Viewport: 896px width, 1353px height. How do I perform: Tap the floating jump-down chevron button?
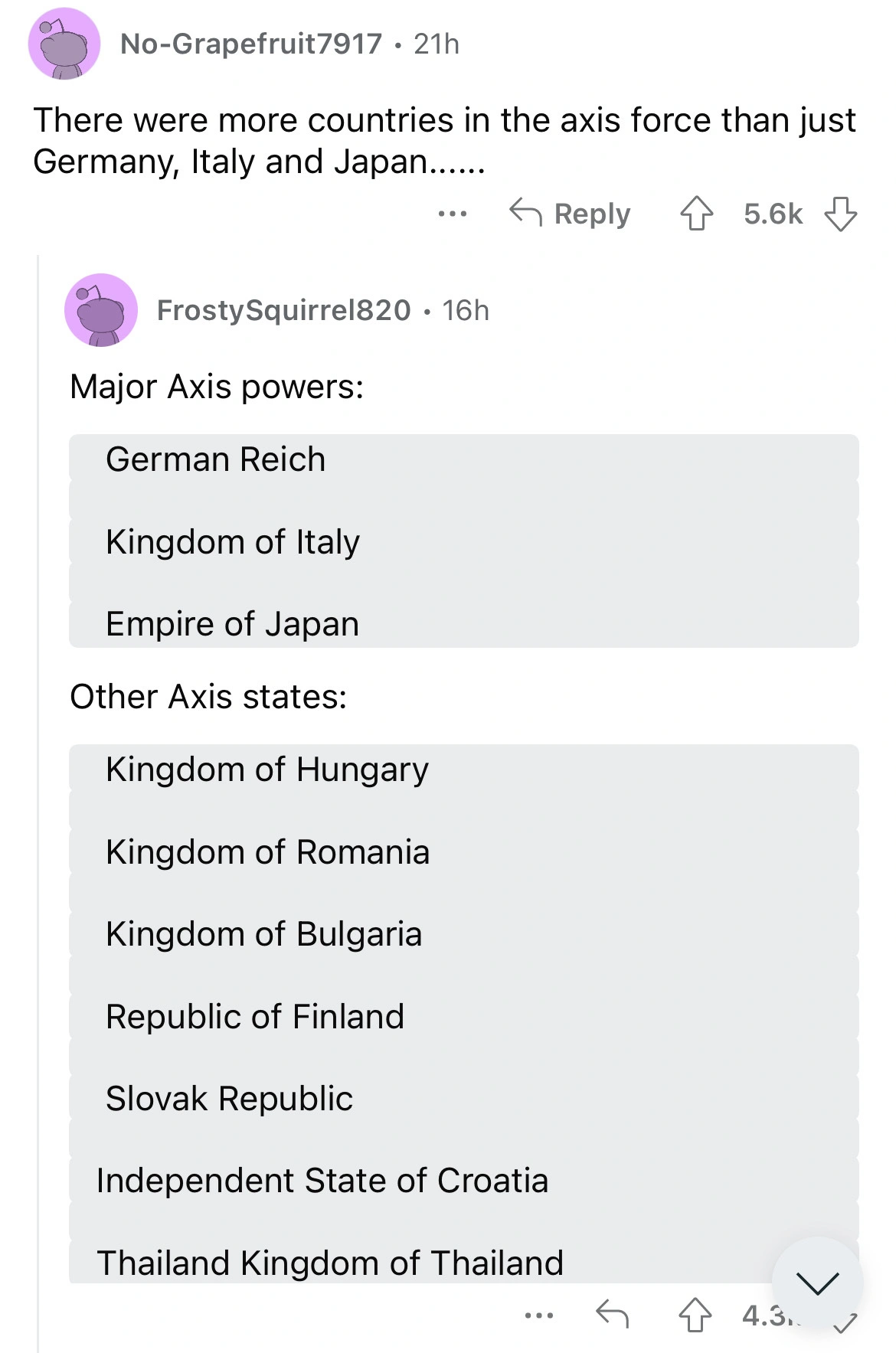[x=817, y=1283]
